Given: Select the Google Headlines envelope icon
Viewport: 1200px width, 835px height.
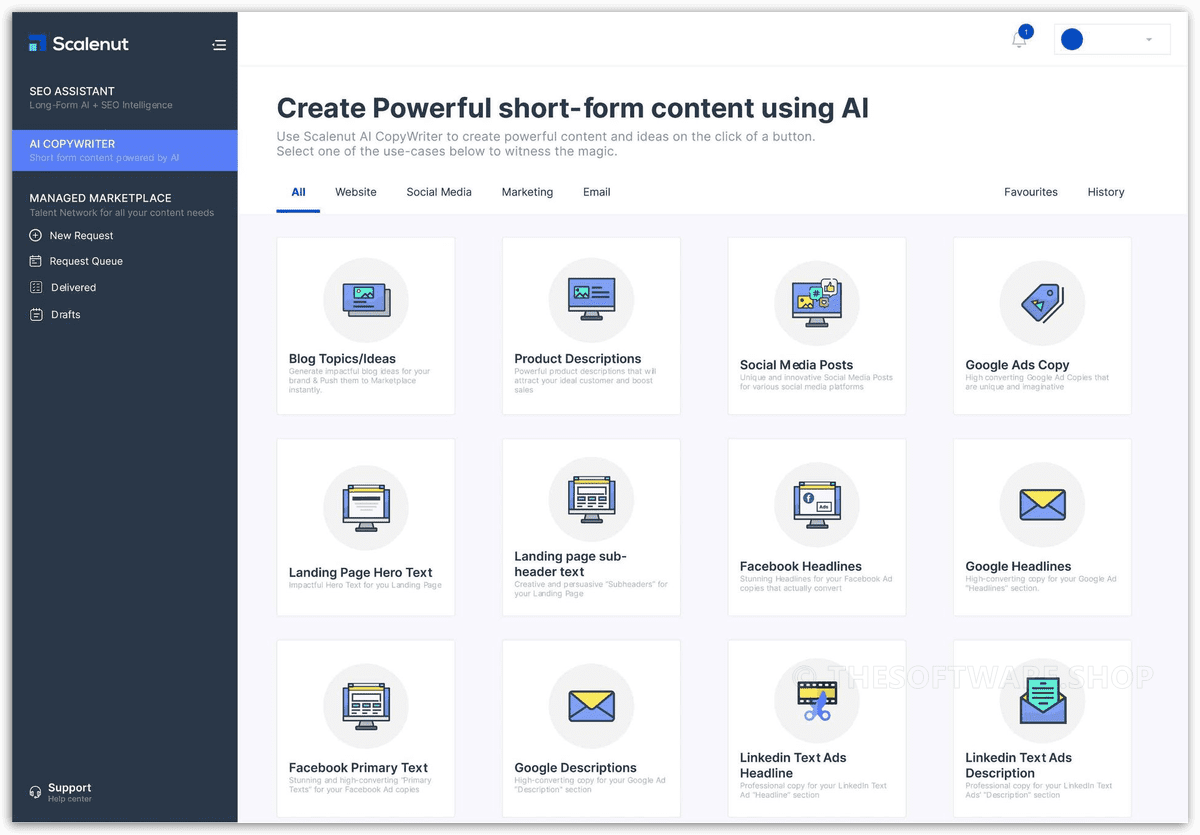Looking at the screenshot, I should [1042, 505].
